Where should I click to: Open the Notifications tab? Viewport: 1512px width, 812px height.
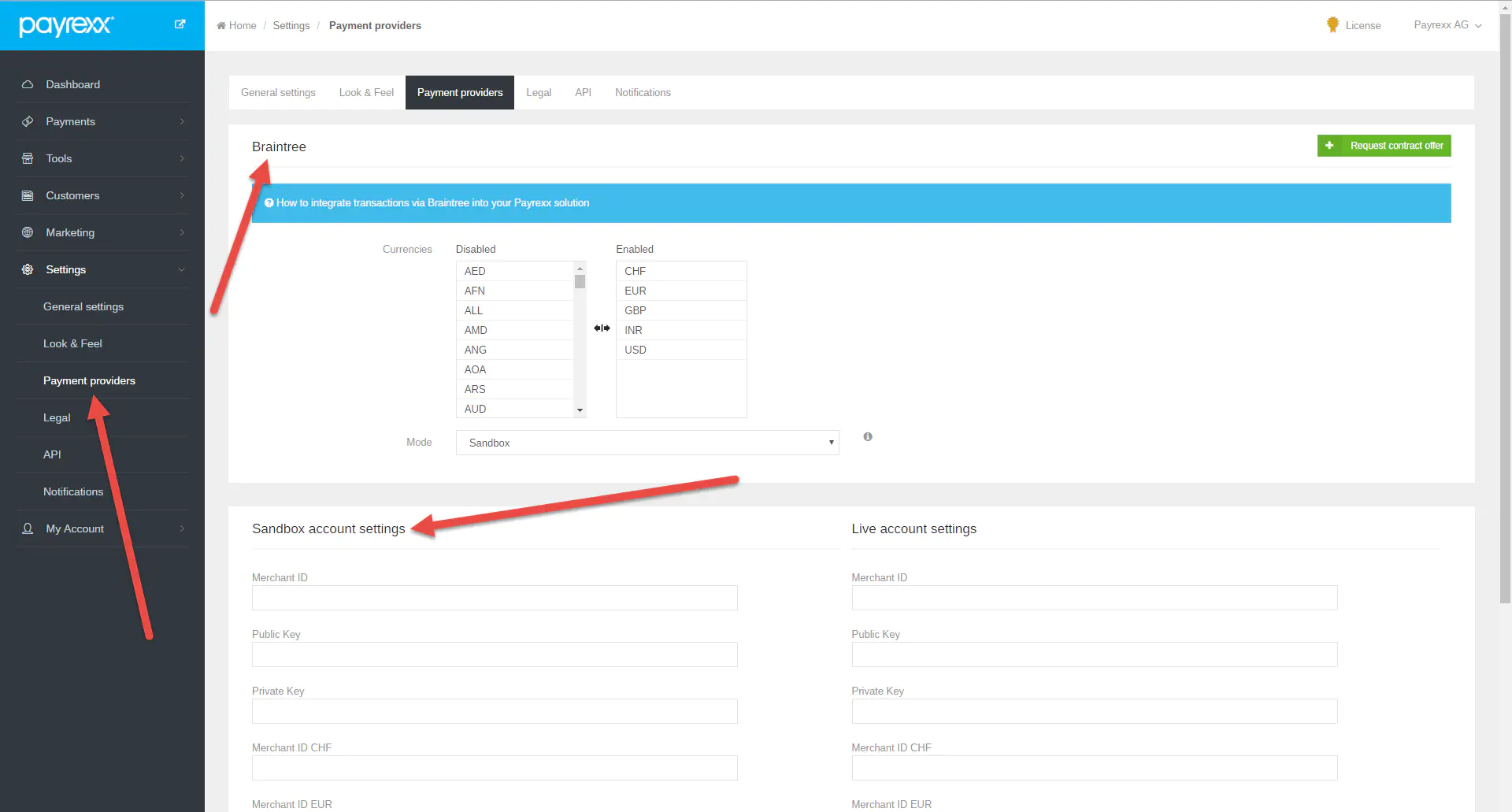[x=643, y=92]
